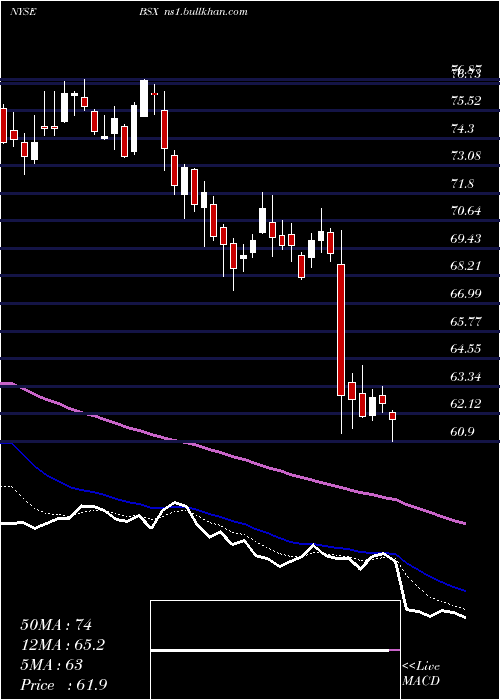
Task: Click the 69.43 price level label
Action: [x=466, y=239]
